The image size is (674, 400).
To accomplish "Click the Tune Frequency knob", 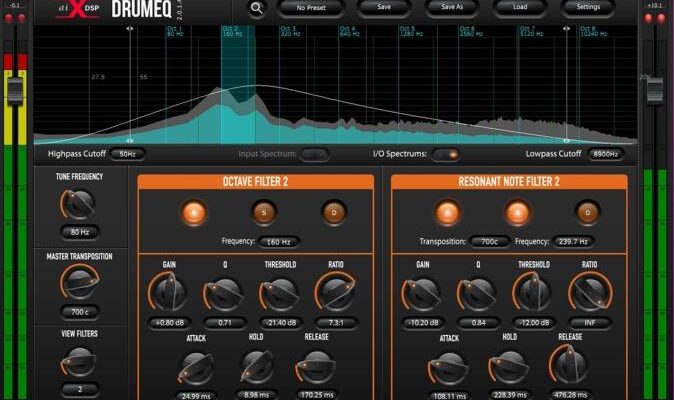I will tap(77, 204).
